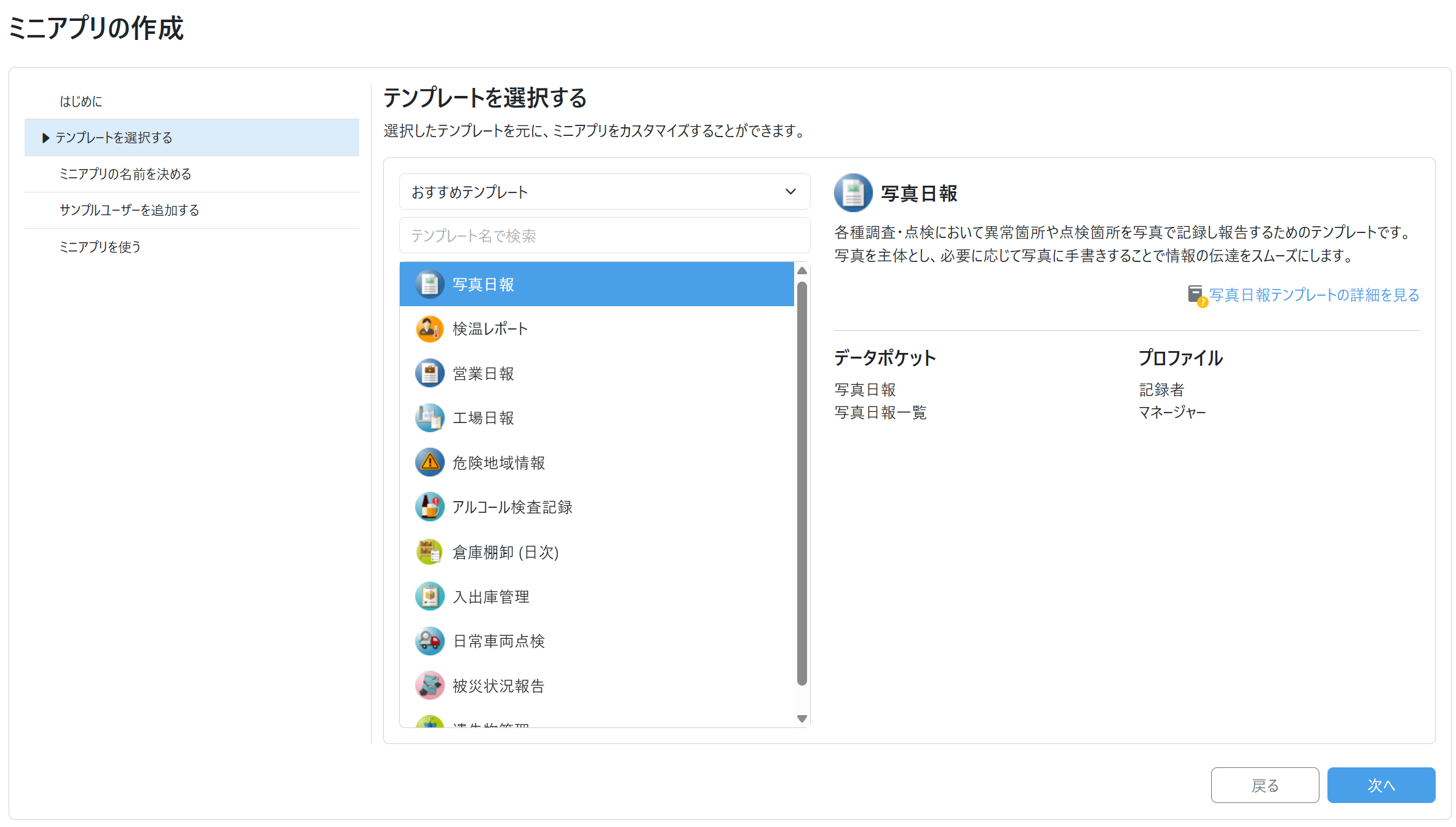Select サンプルユーザーを追加する step
This screenshot has width=1456, height=827.
tap(129, 210)
